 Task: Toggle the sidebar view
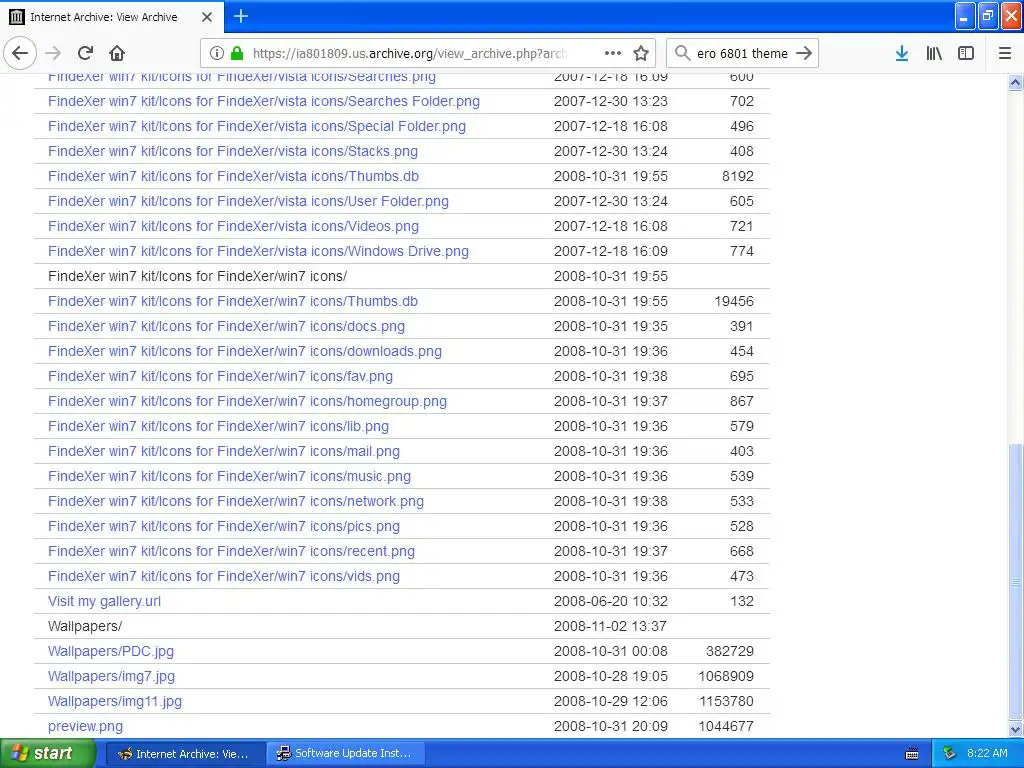(x=966, y=54)
